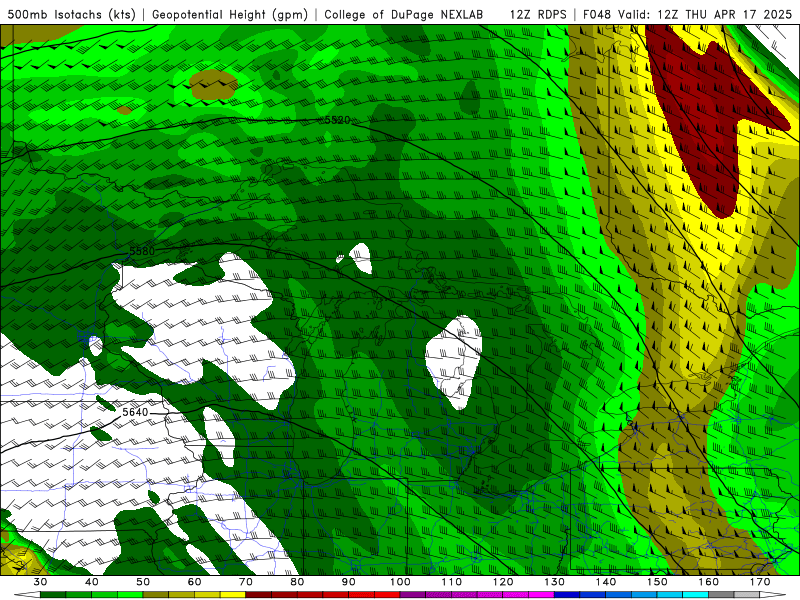Click the 160 value on the color scale
This screenshot has width=800, height=600.
709,582
